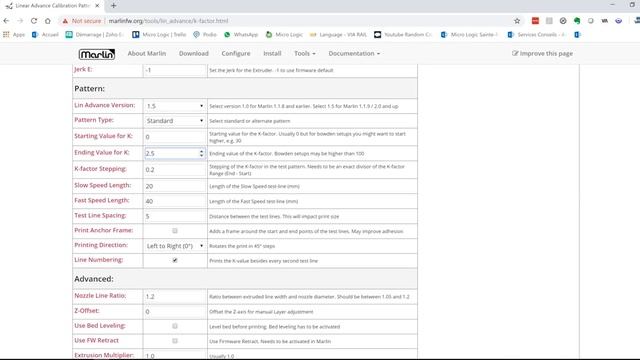Image resolution: width=640 pixels, height=360 pixels.
Task: Open browser home page
Action: pos(48,21)
